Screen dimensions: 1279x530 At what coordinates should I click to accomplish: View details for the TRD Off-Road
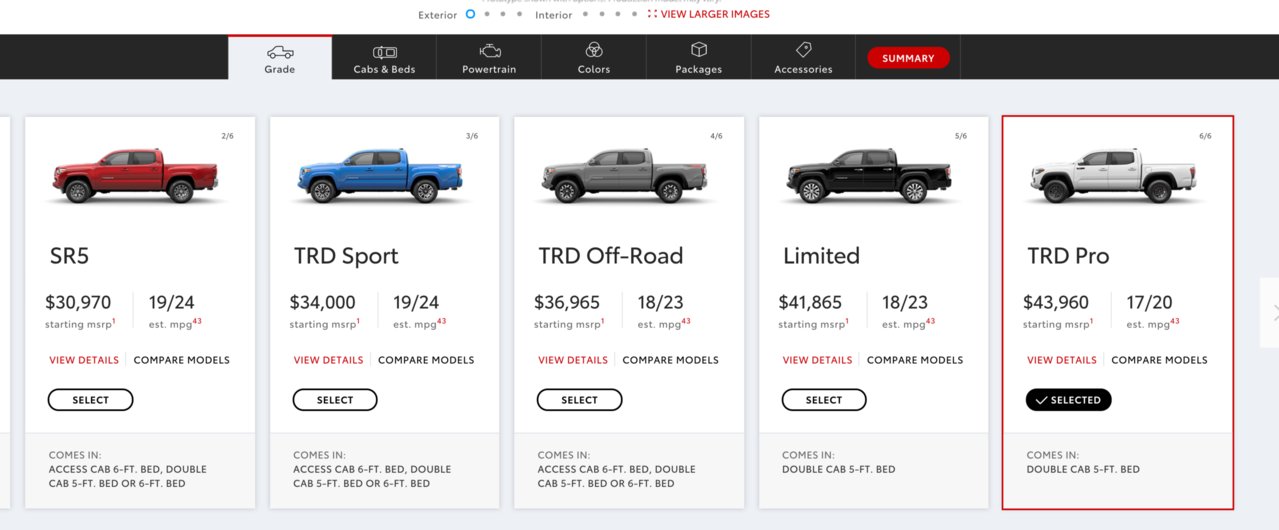pos(573,360)
